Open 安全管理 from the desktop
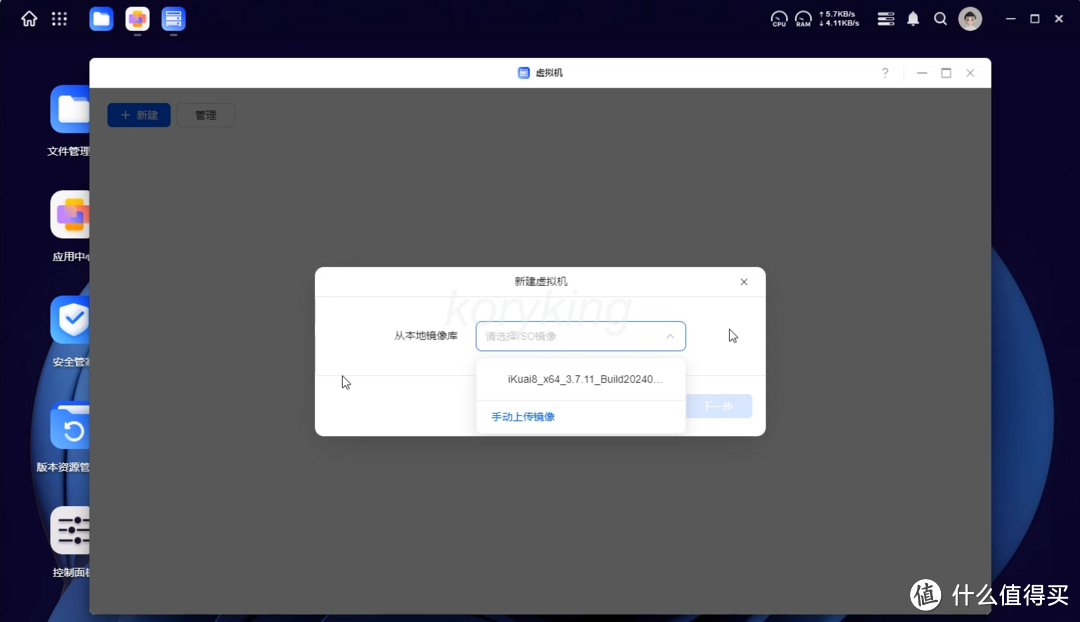 [70, 320]
